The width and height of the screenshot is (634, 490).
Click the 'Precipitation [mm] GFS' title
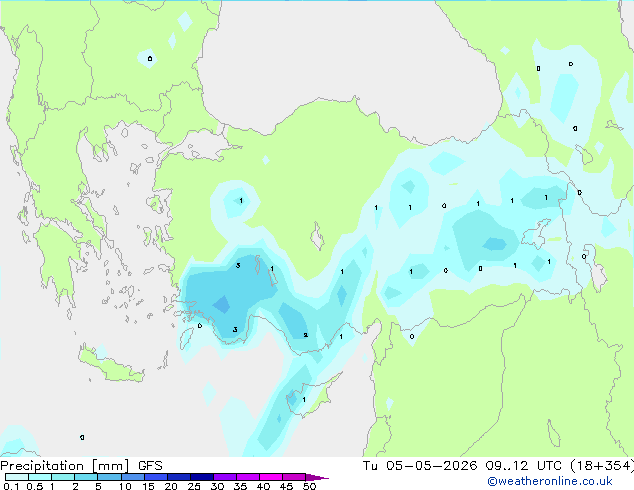tap(81, 466)
